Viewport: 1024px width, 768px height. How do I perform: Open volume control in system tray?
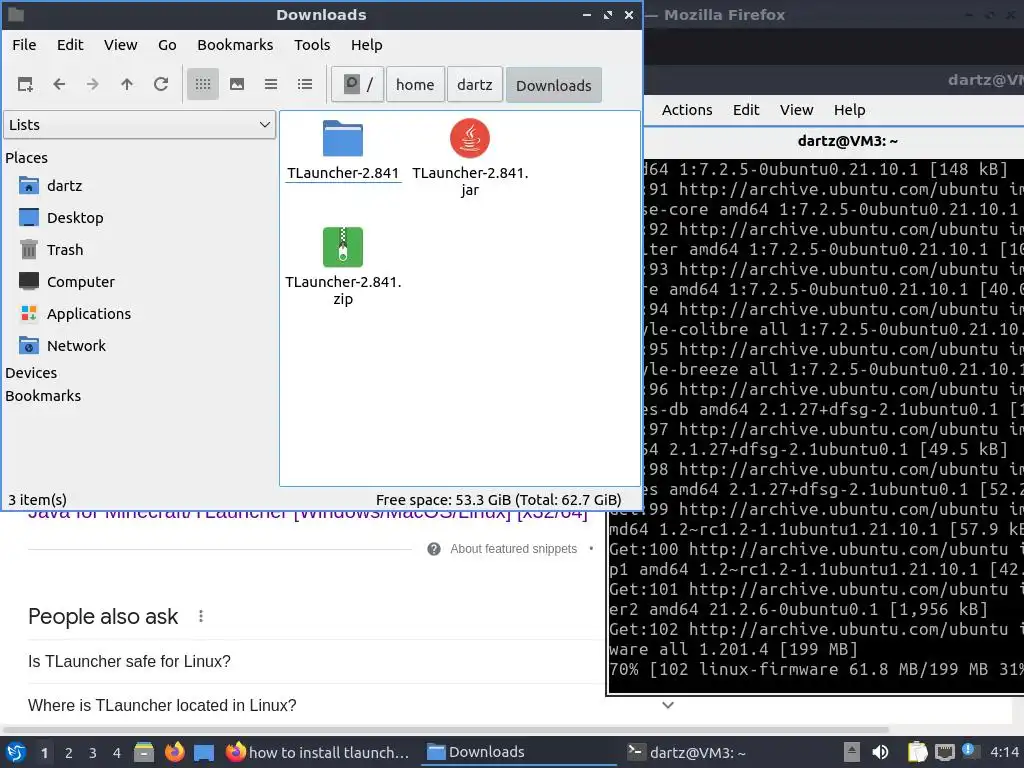(x=880, y=752)
